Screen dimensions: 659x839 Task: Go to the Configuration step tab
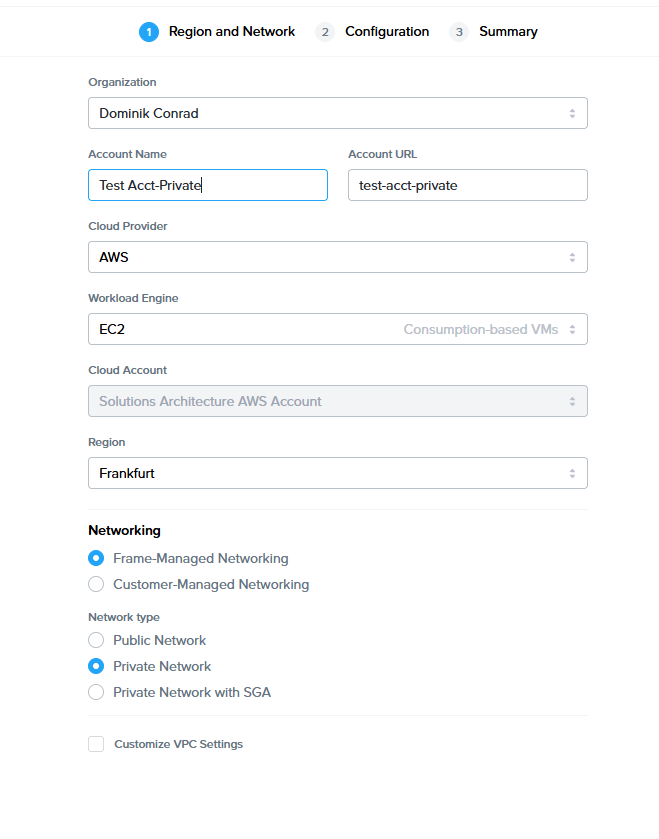click(x=386, y=32)
